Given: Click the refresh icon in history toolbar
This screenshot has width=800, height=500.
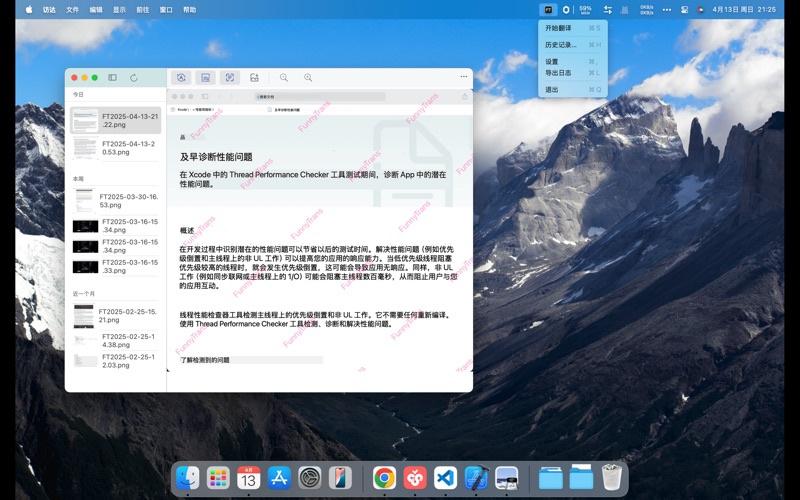Looking at the screenshot, I should tap(134, 77).
